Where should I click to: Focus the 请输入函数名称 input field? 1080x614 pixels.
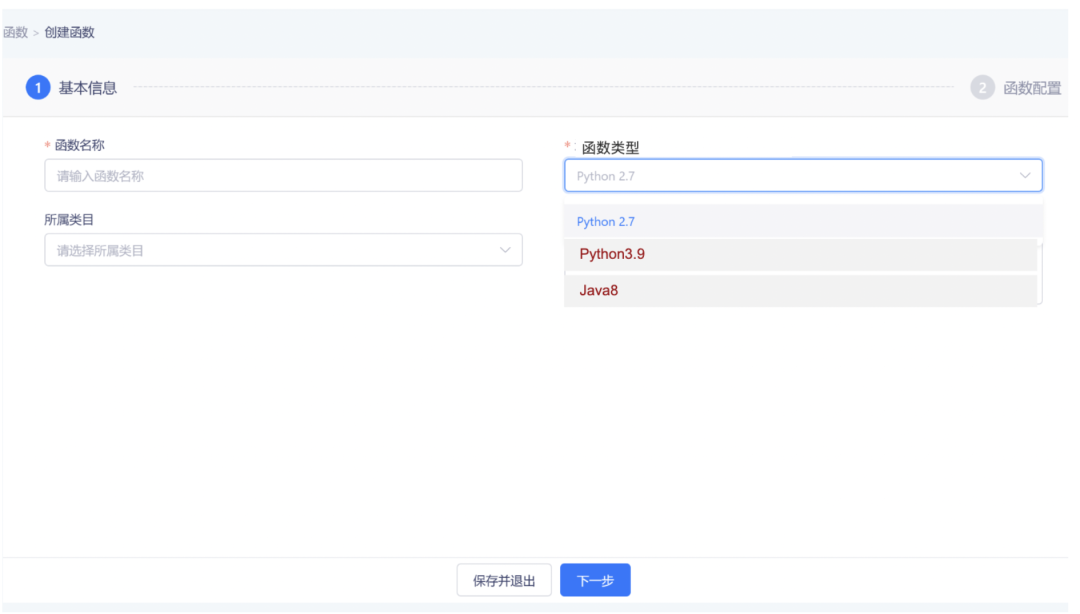coord(283,176)
